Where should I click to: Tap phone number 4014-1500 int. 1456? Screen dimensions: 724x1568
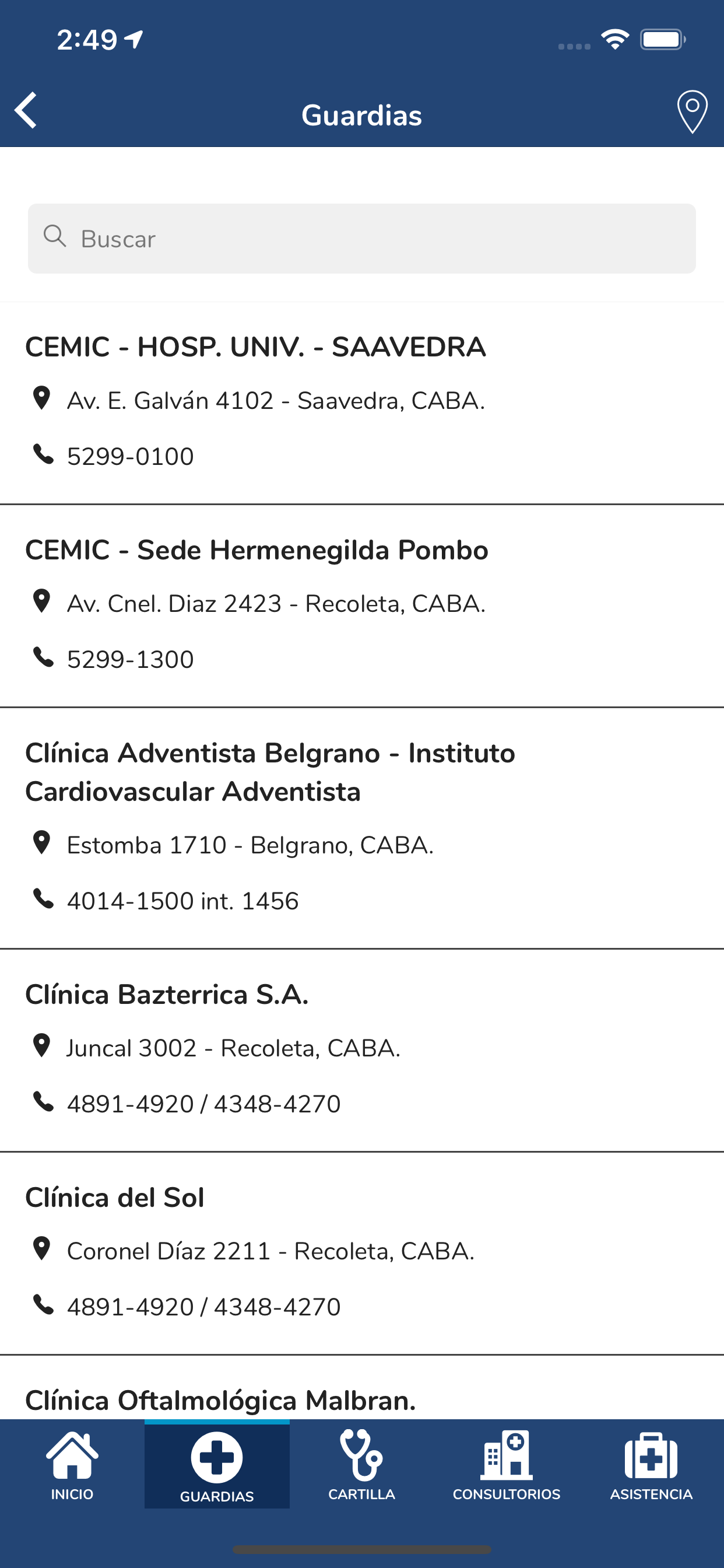[x=182, y=901]
